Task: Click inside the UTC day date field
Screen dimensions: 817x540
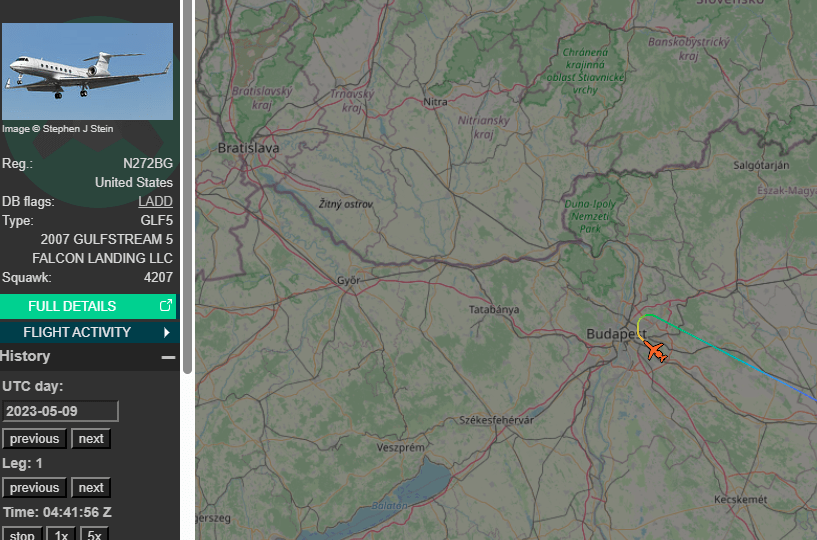Action: [60, 411]
